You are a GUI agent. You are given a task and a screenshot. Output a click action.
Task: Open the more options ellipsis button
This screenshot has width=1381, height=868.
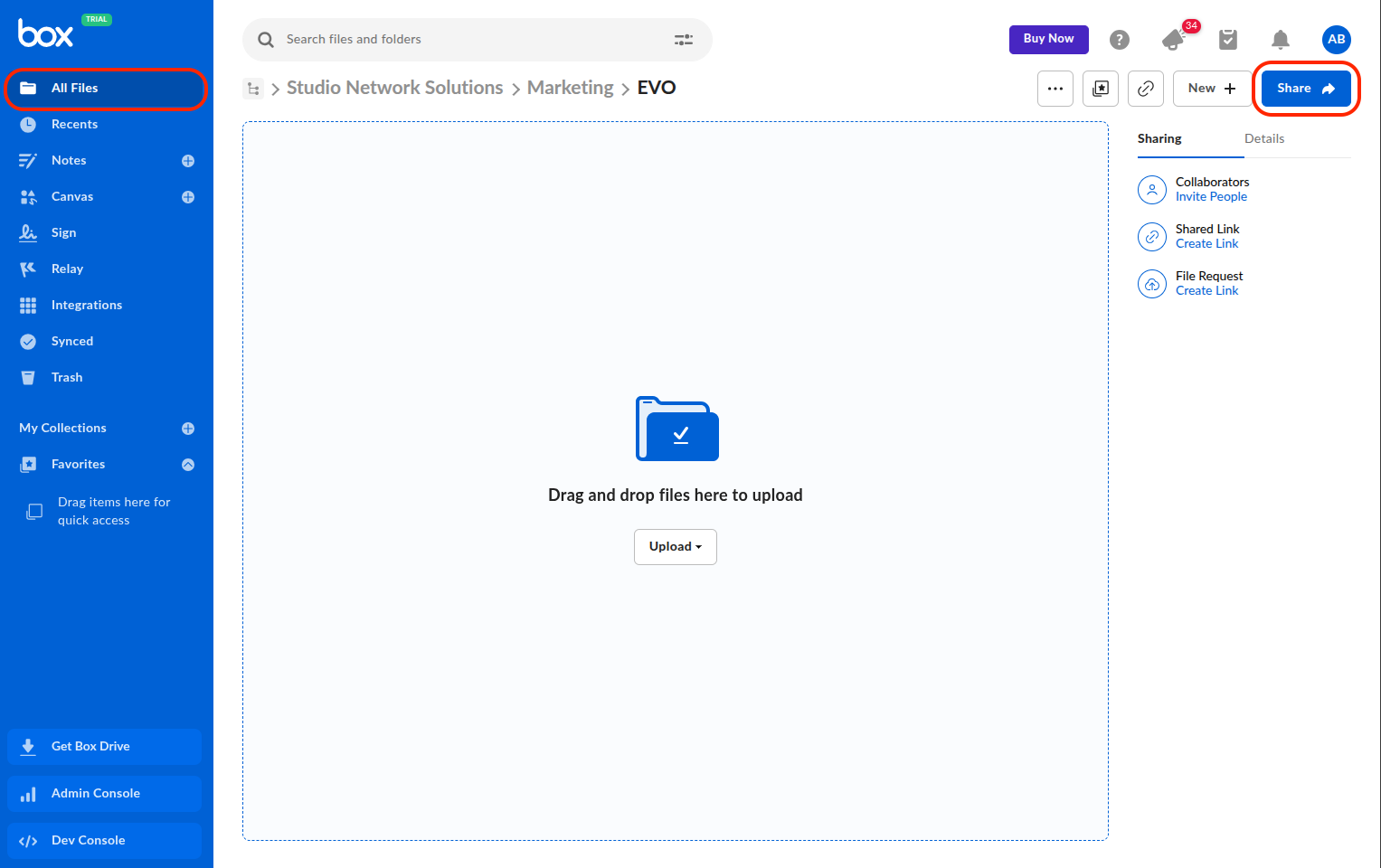1055,89
